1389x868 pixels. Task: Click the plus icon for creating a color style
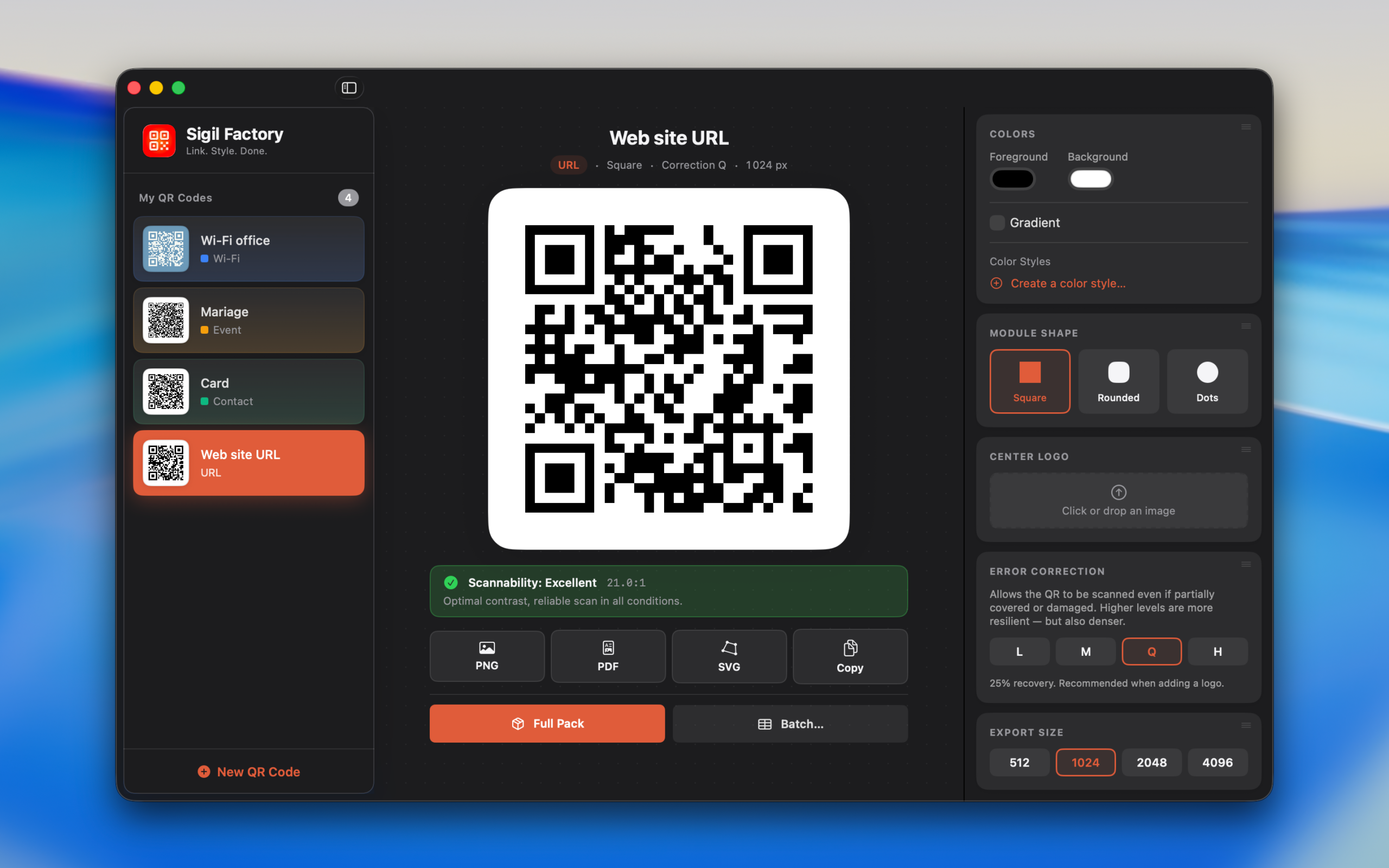(996, 284)
